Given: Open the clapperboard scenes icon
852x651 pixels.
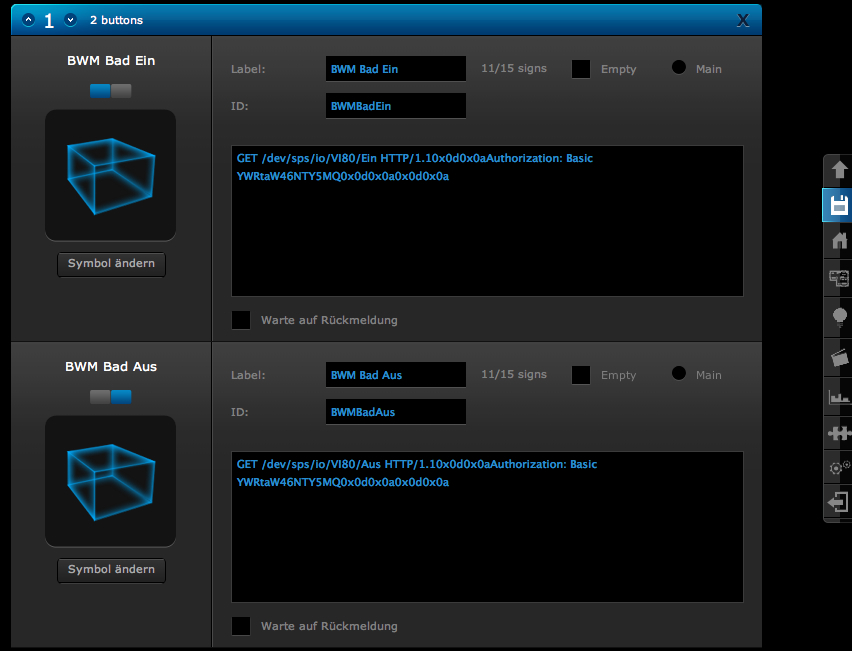Looking at the screenshot, I should [x=840, y=358].
